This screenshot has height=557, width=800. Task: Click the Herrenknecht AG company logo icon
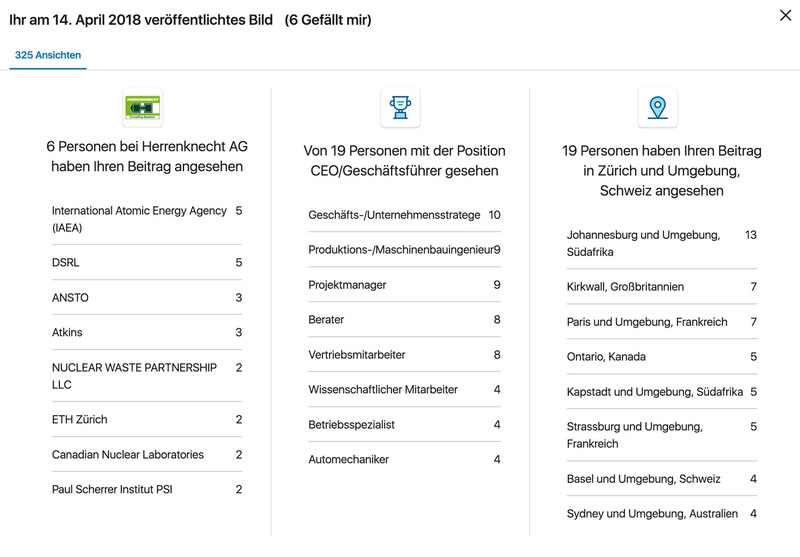(x=142, y=108)
